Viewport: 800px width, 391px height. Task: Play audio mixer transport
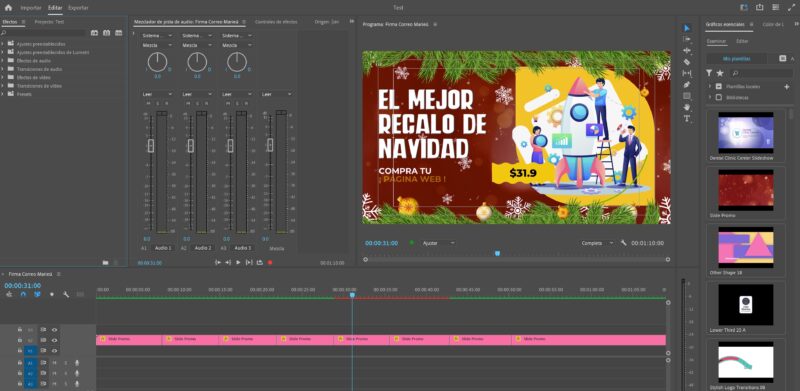(x=238, y=262)
